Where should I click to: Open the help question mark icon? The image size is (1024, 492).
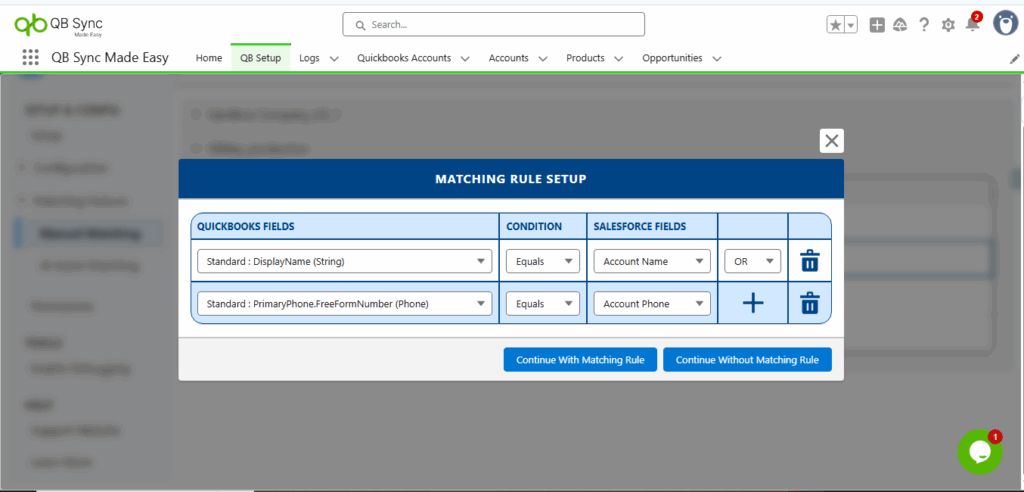(x=923, y=25)
